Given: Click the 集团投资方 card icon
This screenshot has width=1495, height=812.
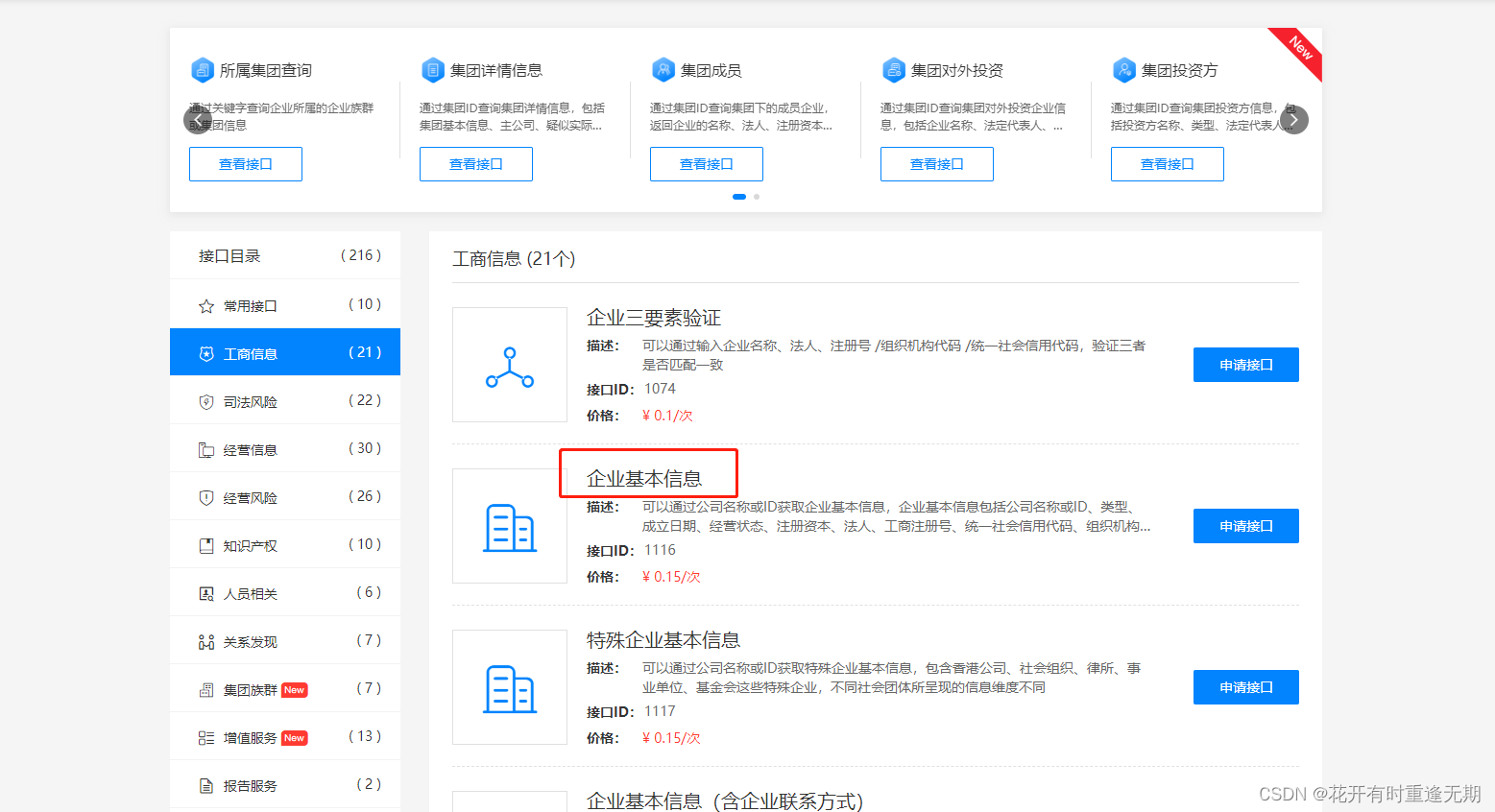Looking at the screenshot, I should [1124, 70].
